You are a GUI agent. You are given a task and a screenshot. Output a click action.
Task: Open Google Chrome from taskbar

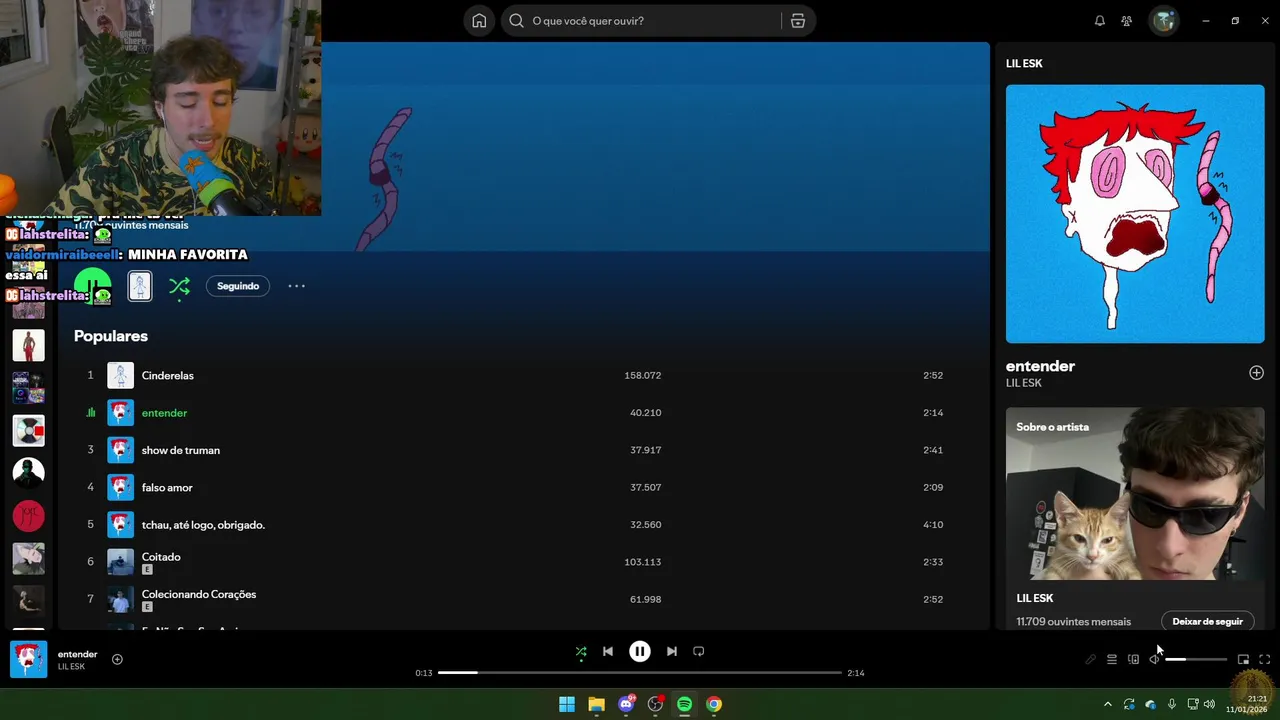click(714, 704)
